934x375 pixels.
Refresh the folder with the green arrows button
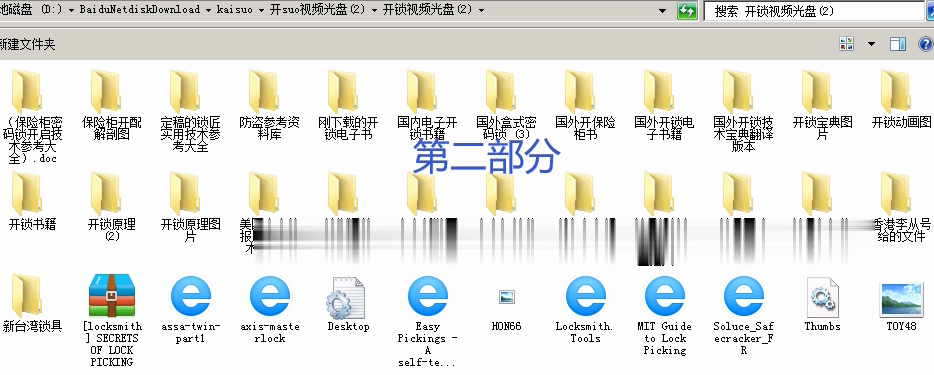(x=687, y=11)
